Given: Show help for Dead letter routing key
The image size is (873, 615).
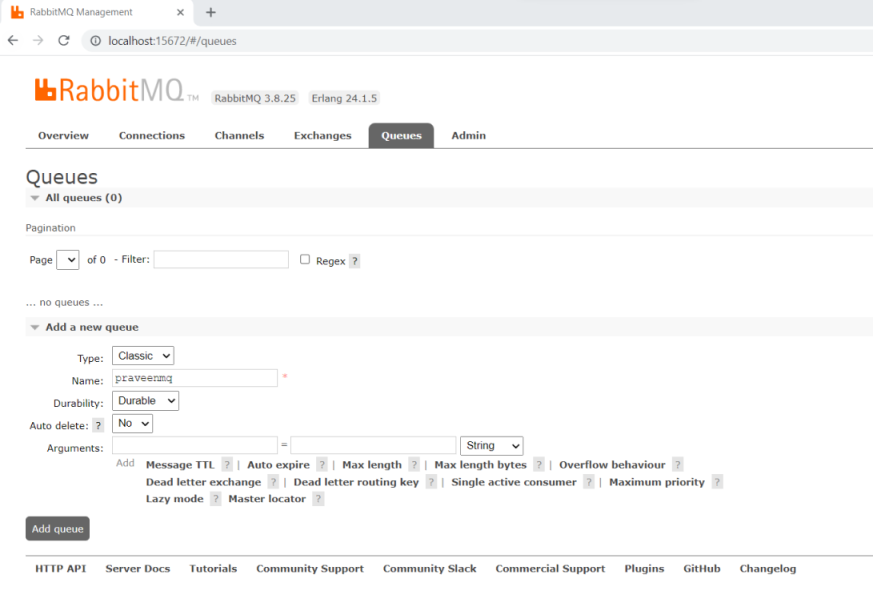Looking at the screenshot, I should [431, 482].
